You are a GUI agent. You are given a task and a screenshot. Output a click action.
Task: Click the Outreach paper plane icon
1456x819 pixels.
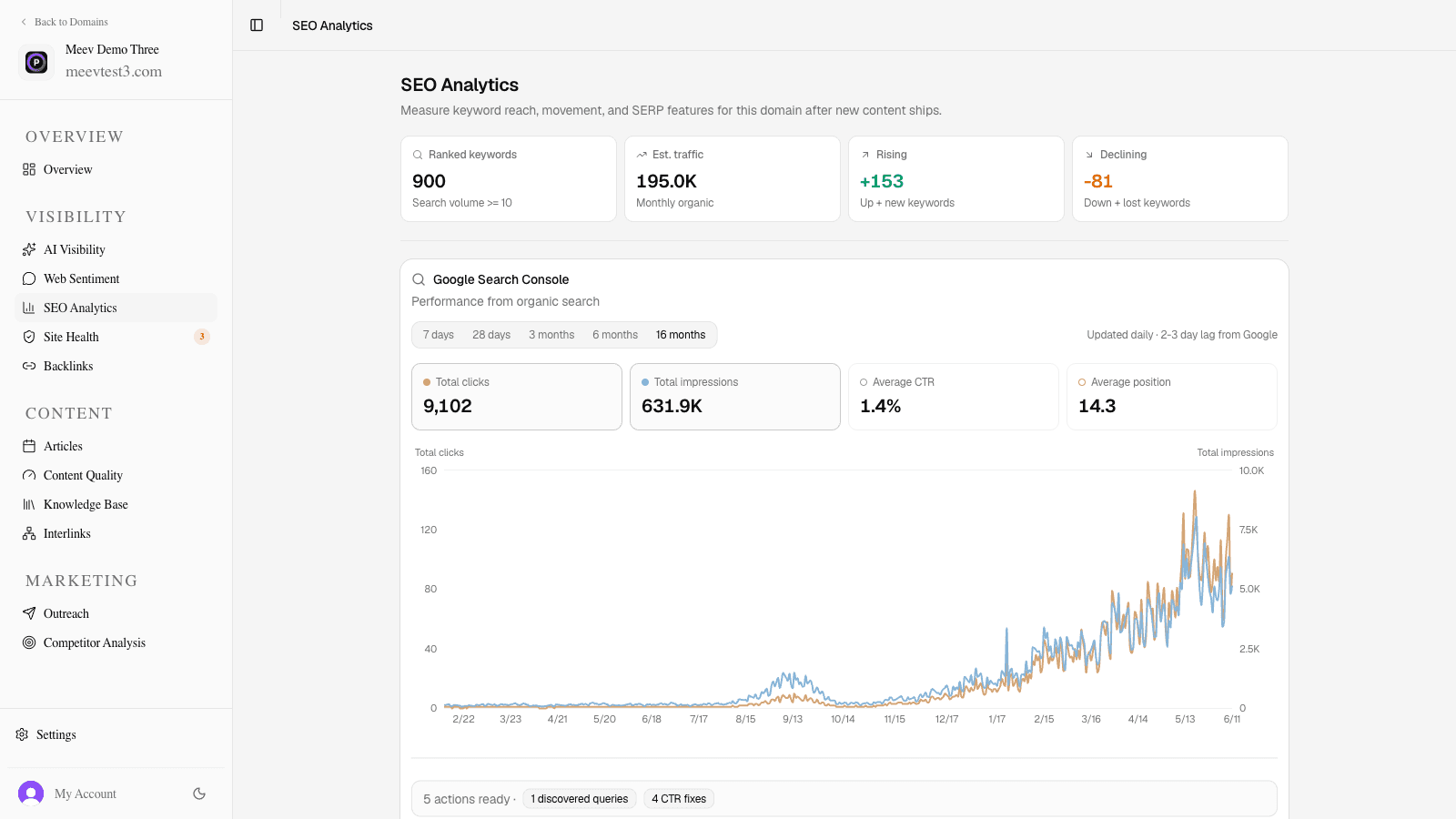coord(29,613)
